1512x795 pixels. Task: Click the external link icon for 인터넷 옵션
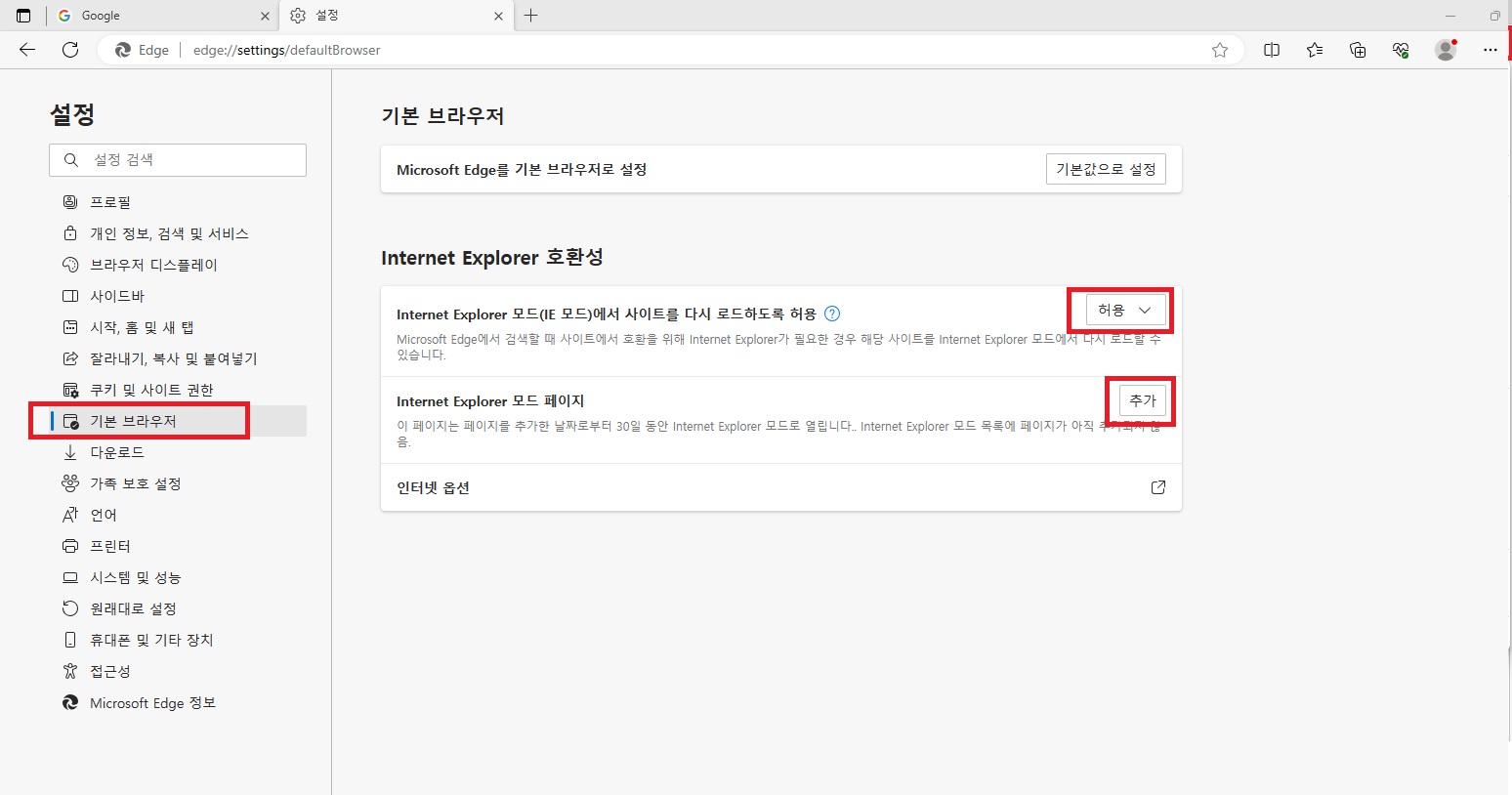1158,487
